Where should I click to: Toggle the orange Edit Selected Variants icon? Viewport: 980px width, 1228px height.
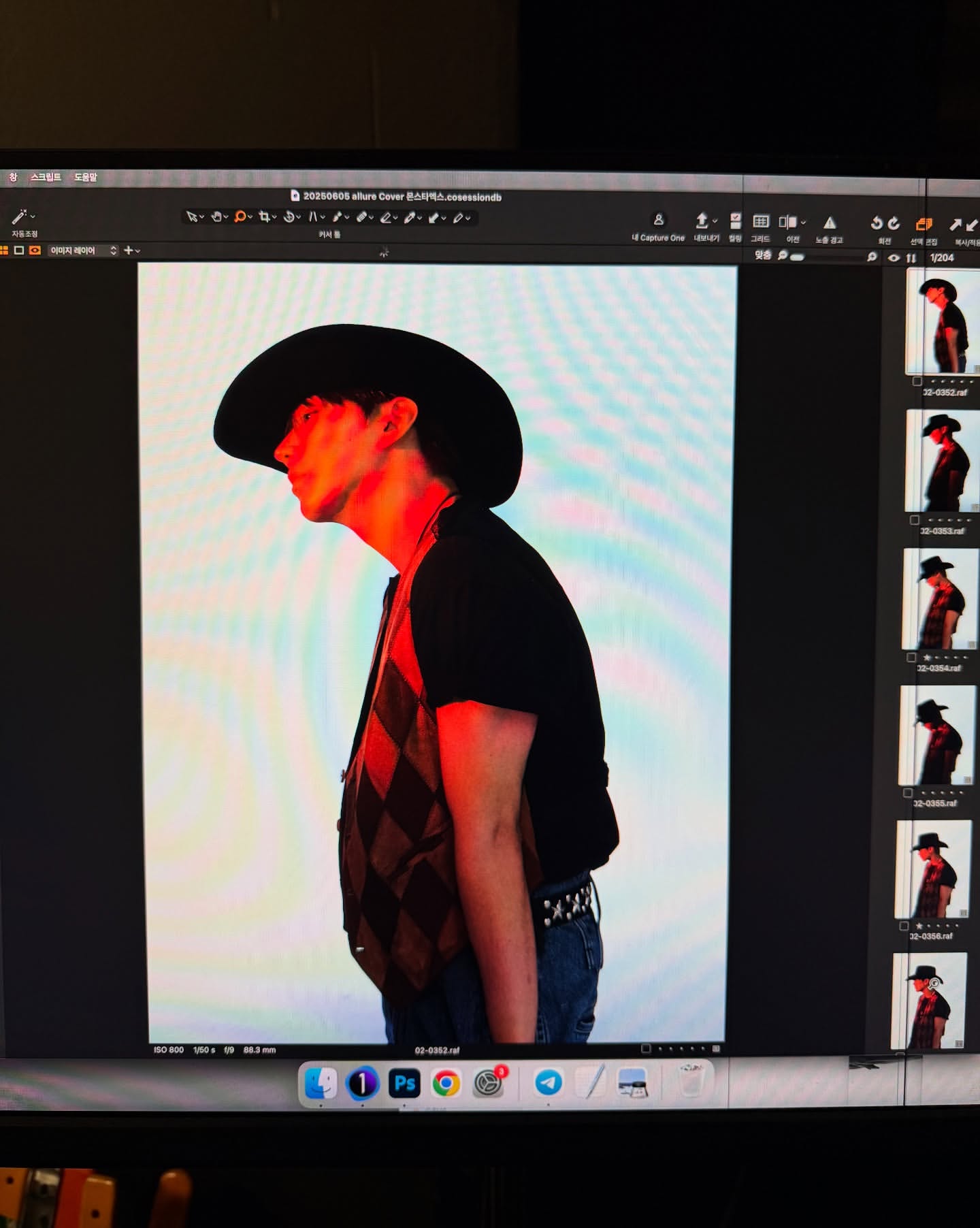pos(923,224)
